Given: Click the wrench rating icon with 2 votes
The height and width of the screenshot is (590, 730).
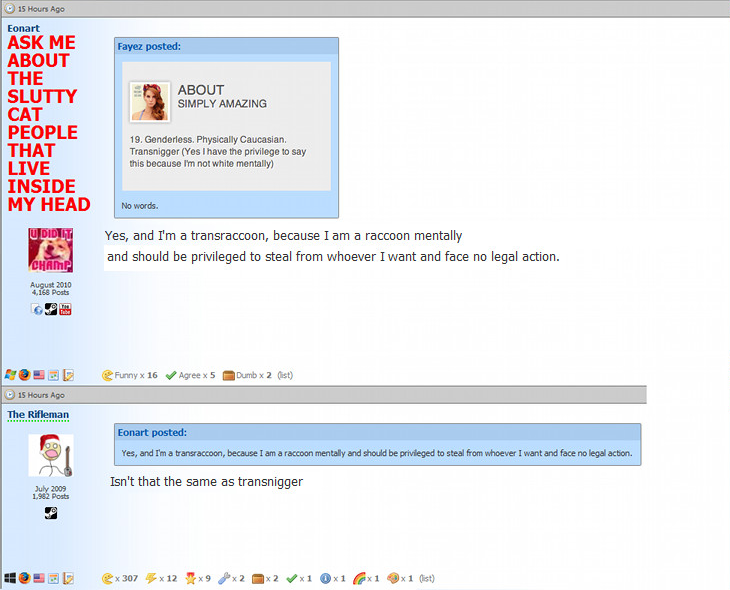Looking at the screenshot, I should pos(223,578).
